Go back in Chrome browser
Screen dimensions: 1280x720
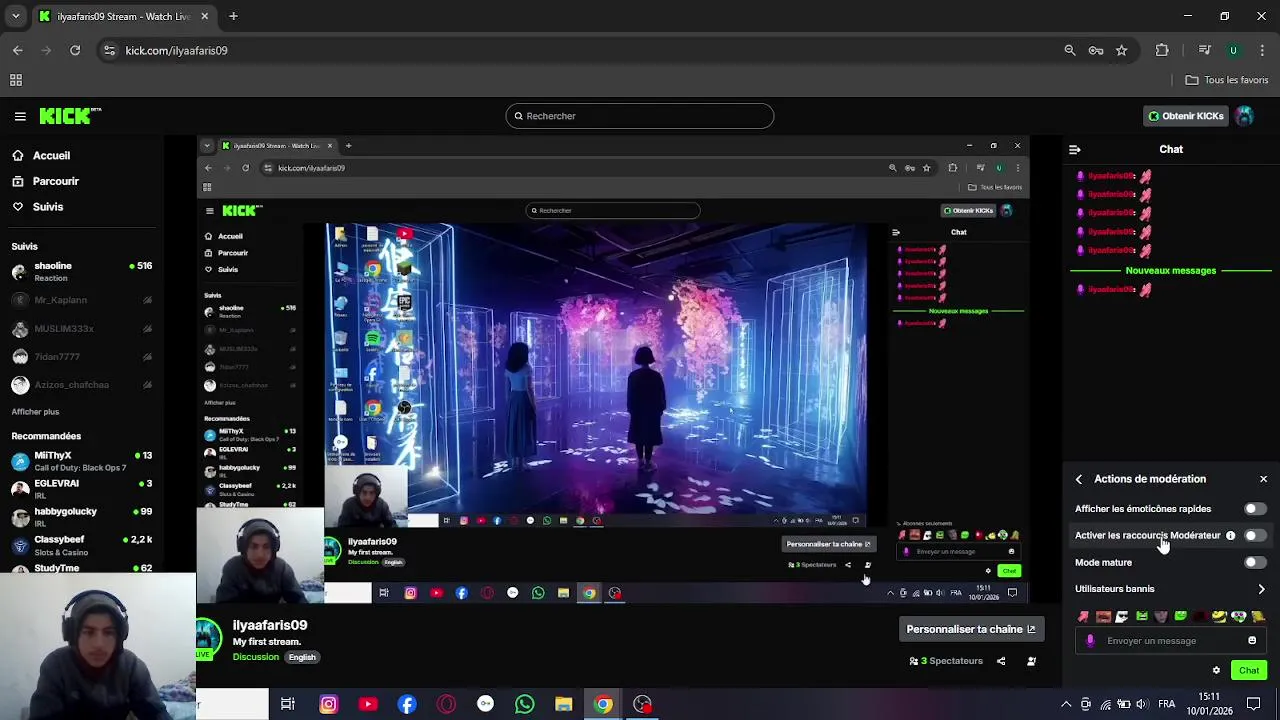point(18,50)
